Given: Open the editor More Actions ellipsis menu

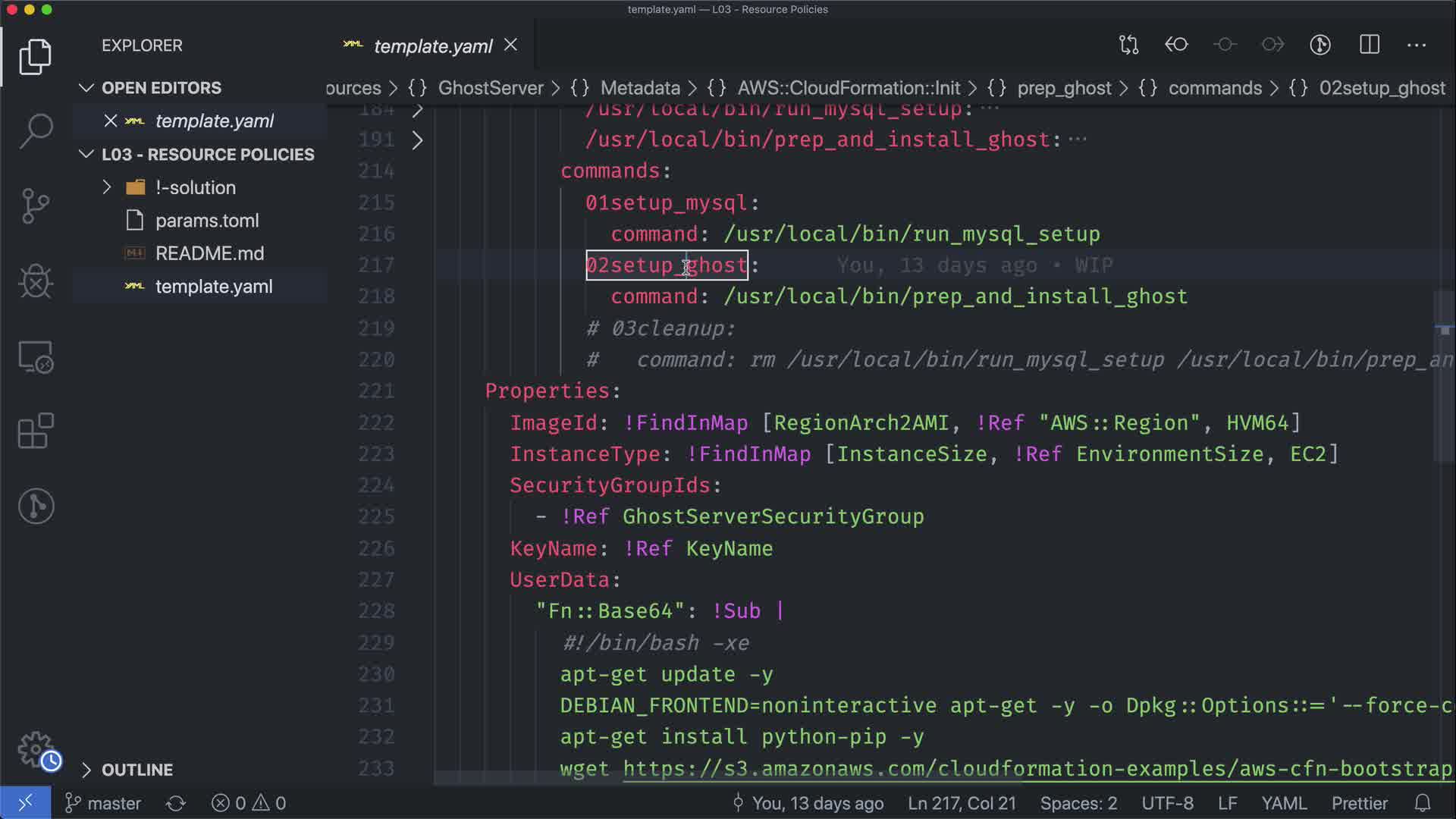Looking at the screenshot, I should [1417, 45].
